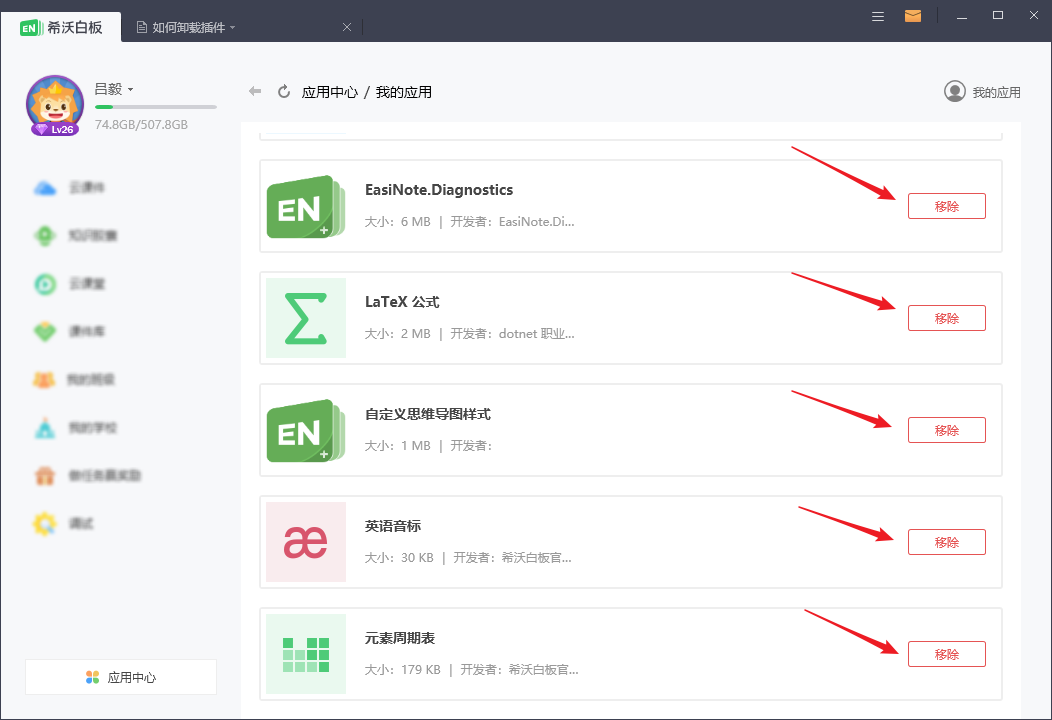The width and height of the screenshot is (1052, 720).
Task: Minimize the 希沃白板 window
Action: (962, 16)
